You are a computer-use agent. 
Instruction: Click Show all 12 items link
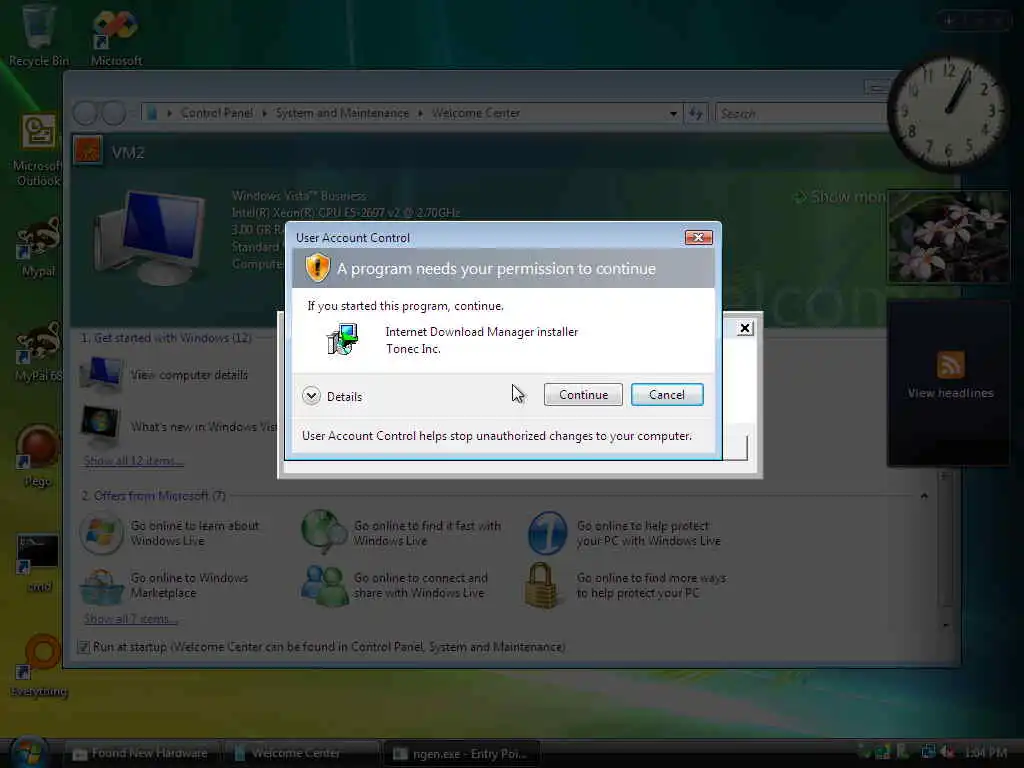point(133,461)
